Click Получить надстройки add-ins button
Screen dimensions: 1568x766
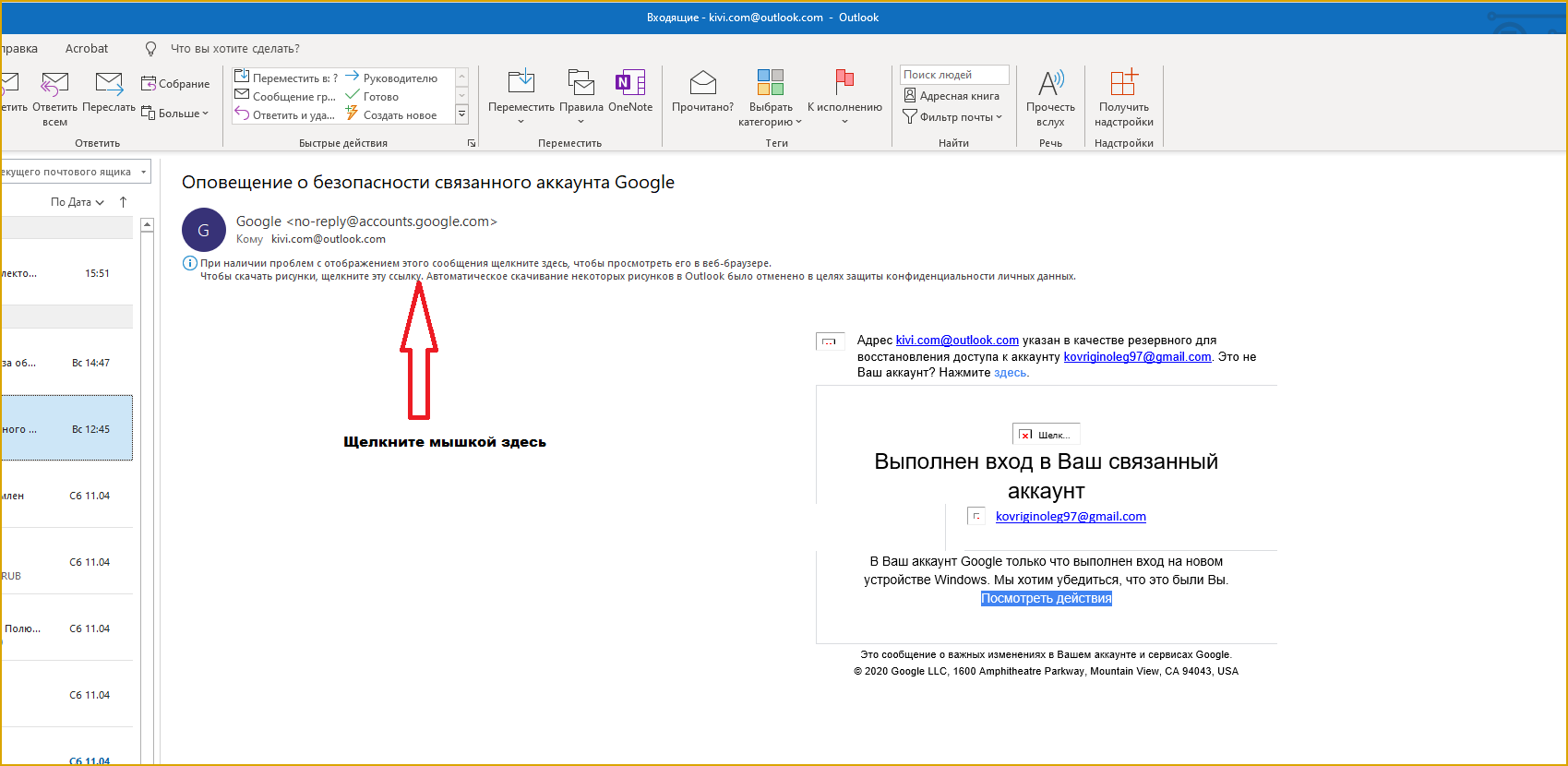(x=1123, y=97)
